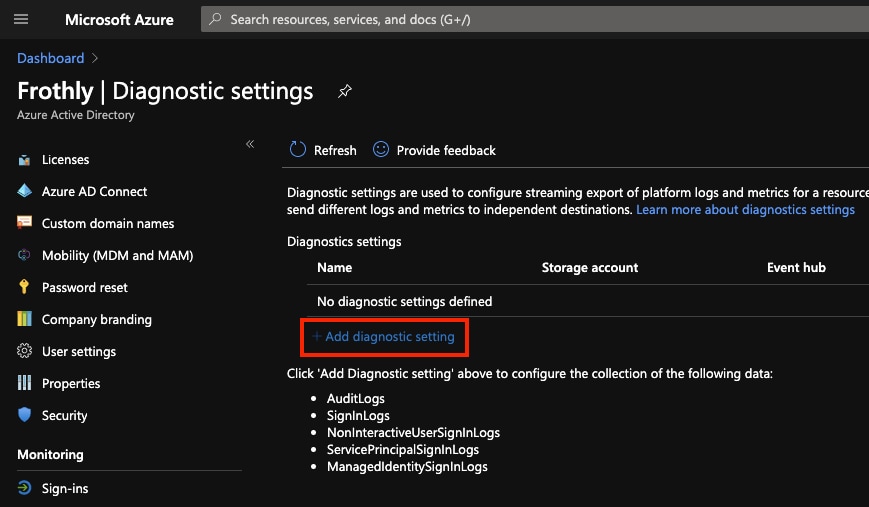The height and width of the screenshot is (507, 869).
Task: Click the Company branding icon
Action: coord(24,319)
